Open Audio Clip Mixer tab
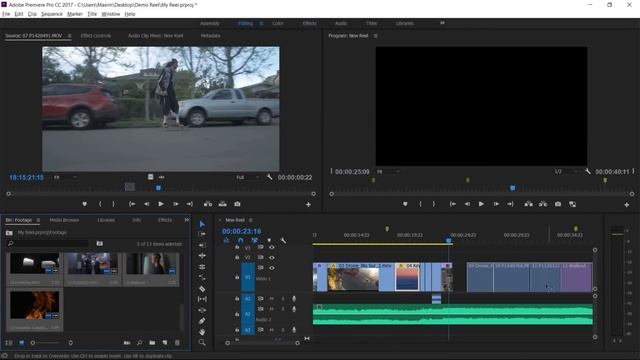Viewport: 640px width, 360px height. tap(156, 36)
